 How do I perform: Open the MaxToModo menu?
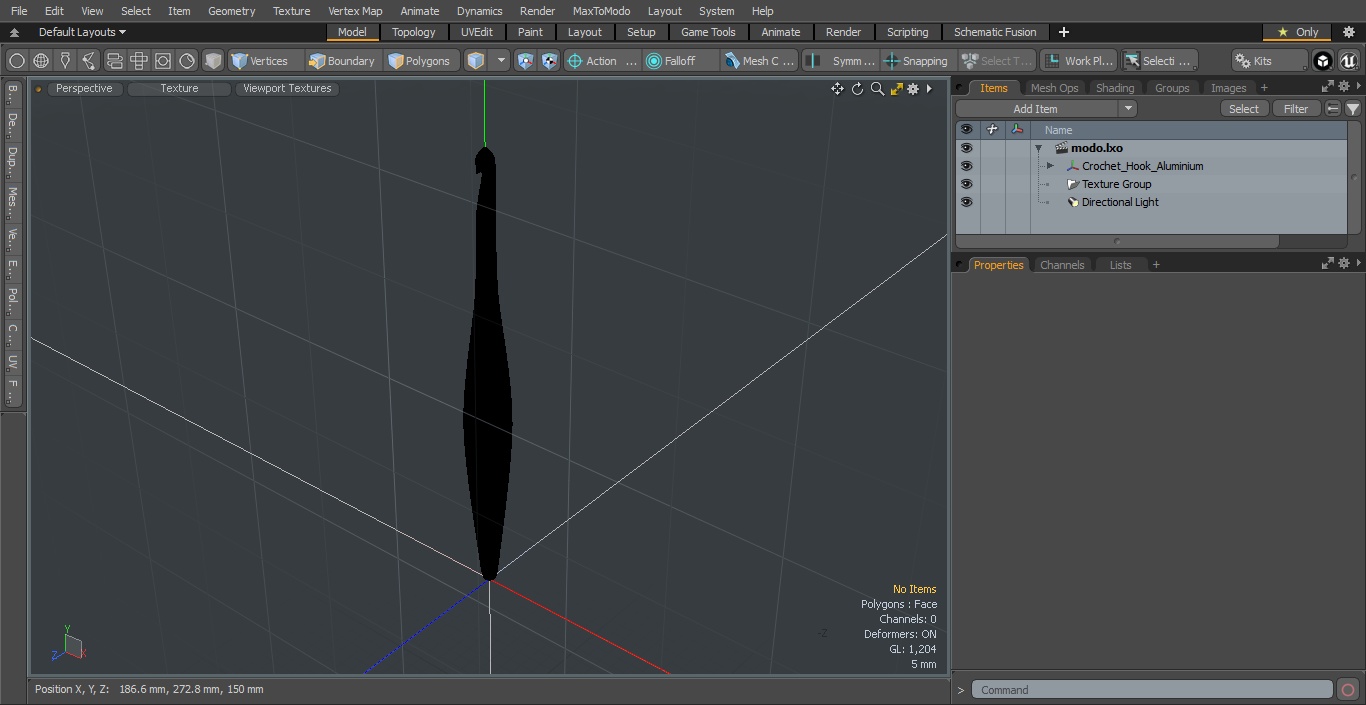[601, 11]
